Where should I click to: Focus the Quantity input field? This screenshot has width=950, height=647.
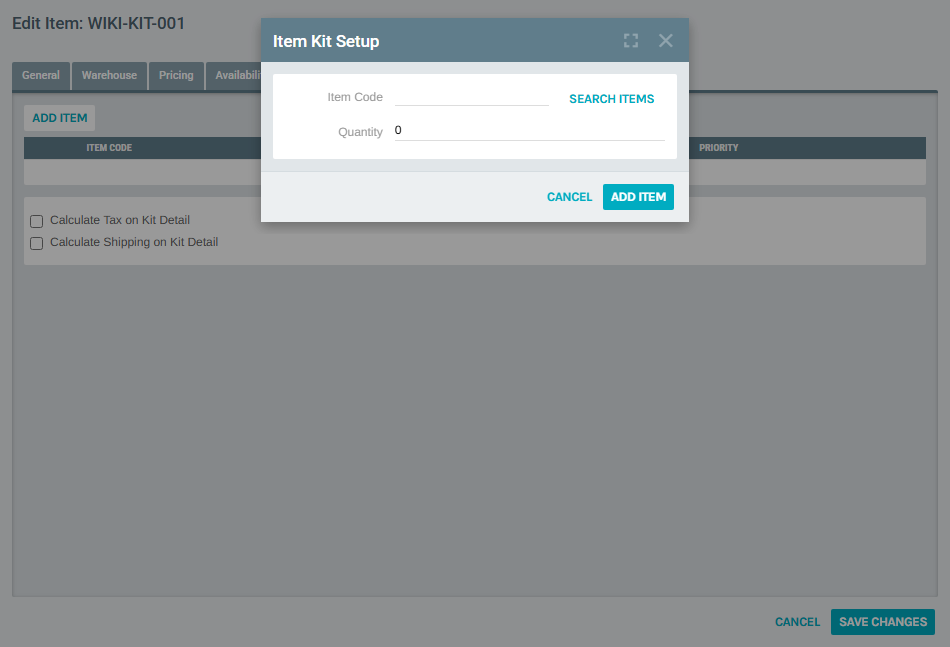(530, 129)
